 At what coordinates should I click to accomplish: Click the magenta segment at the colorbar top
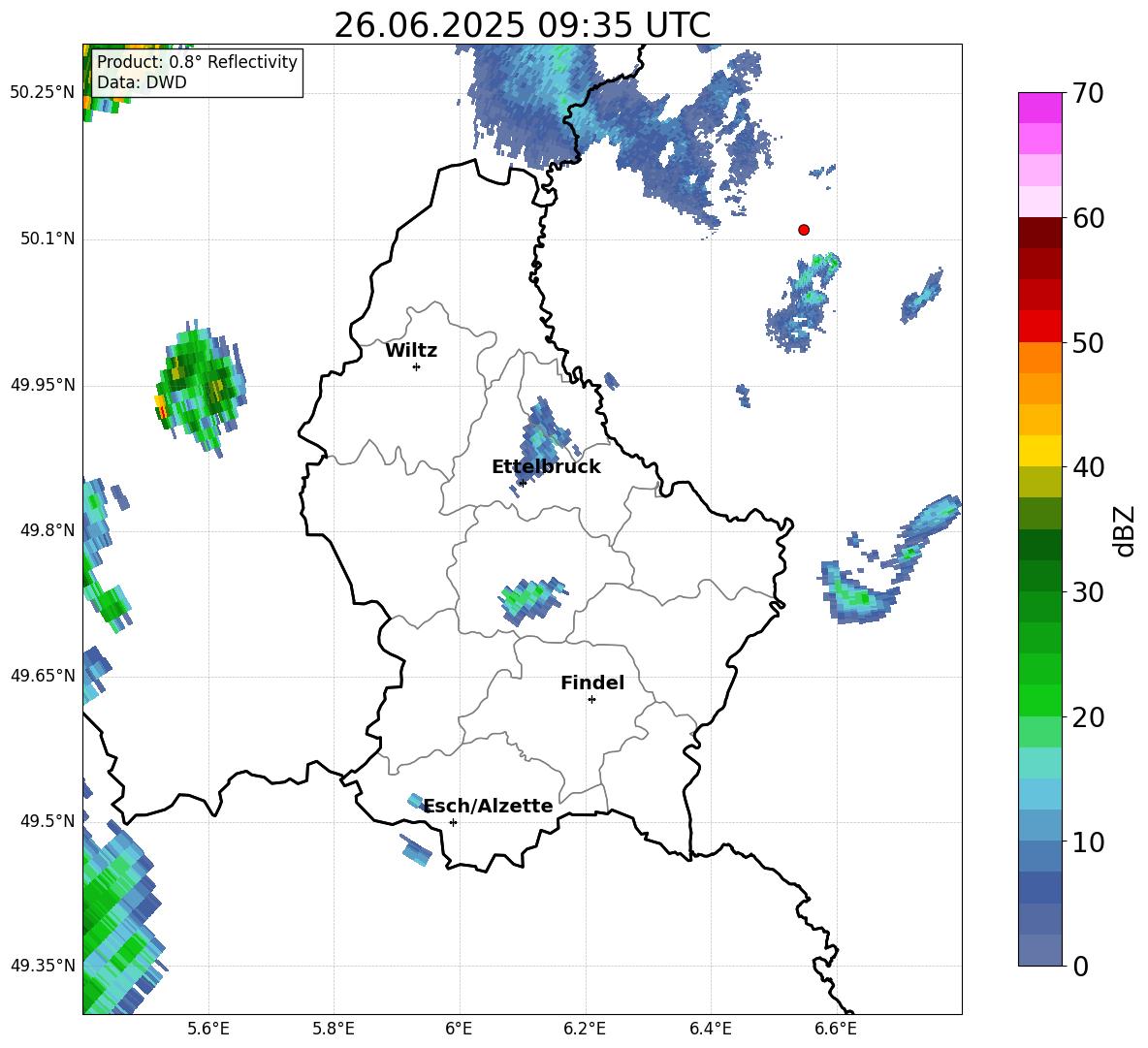coord(1040,109)
